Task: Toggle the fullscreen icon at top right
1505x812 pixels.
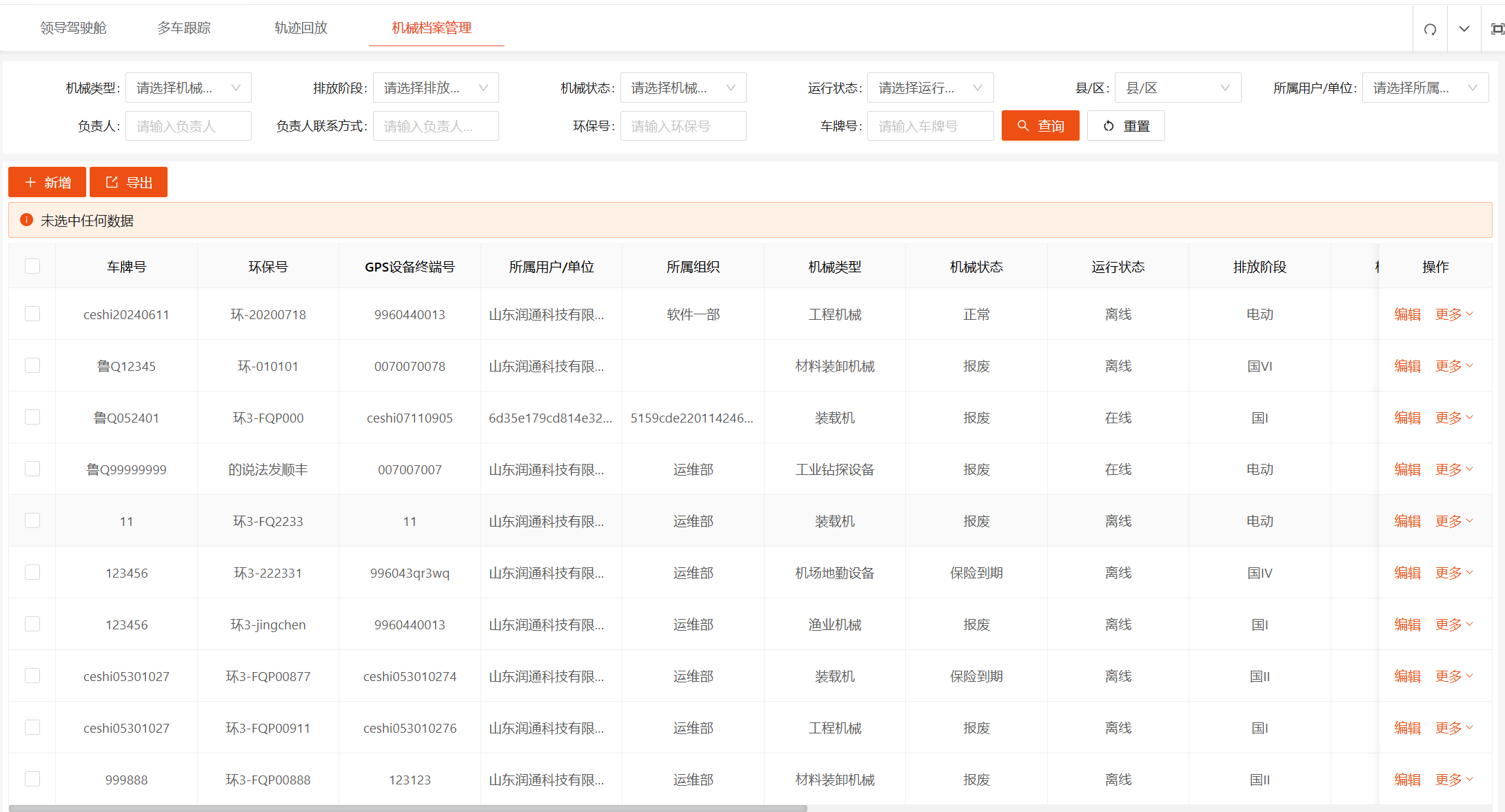Action: point(1497,29)
